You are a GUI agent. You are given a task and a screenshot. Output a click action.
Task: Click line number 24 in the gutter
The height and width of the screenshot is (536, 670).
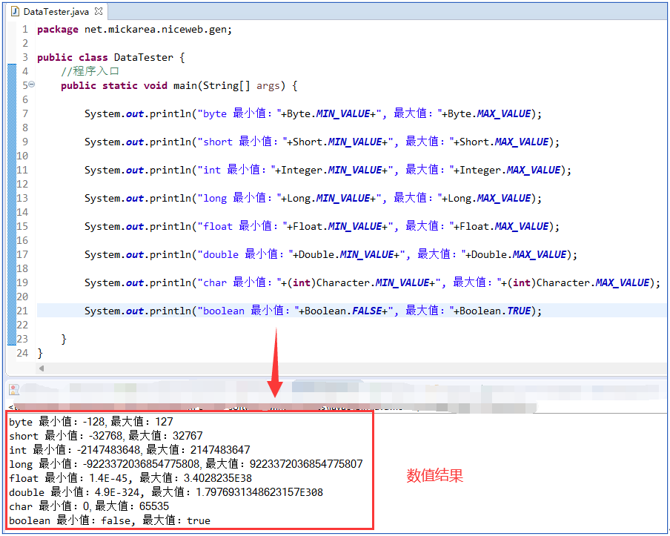click(x=22, y=353)
